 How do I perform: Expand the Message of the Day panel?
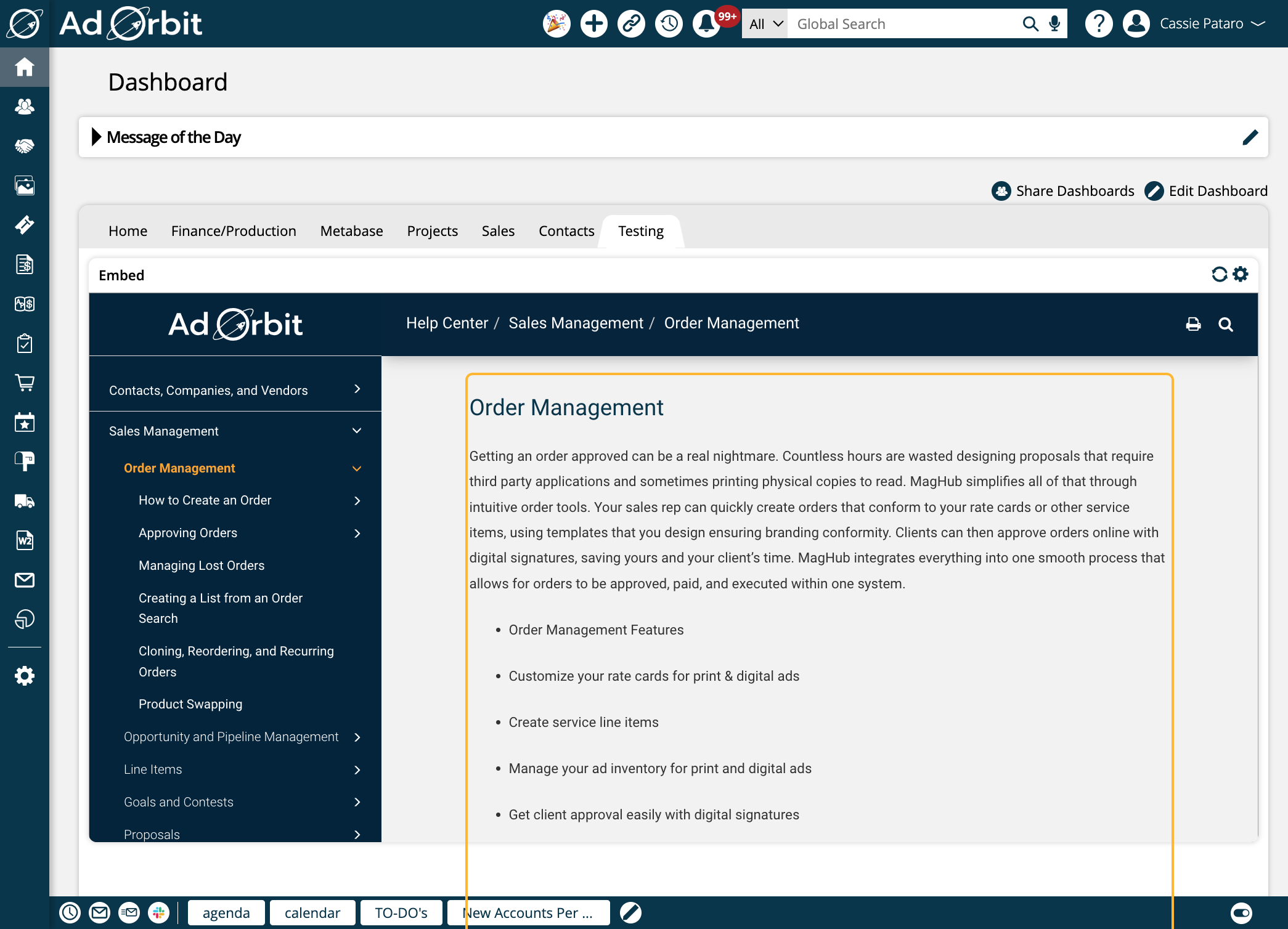[96, 137]
